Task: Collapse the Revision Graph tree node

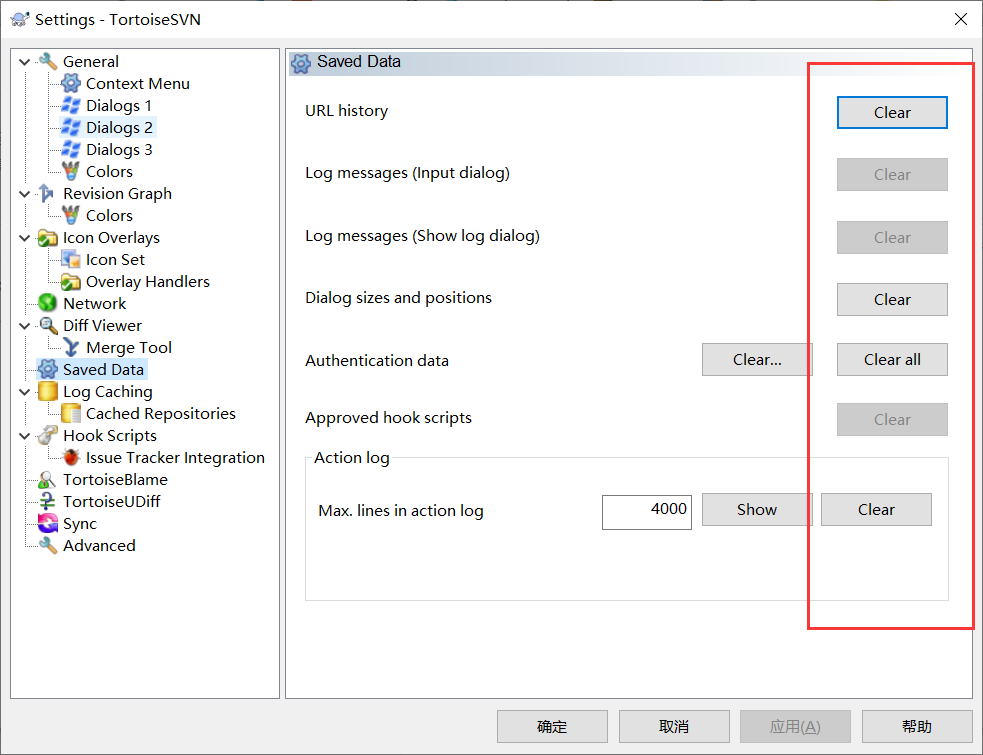Action: [x=24, y=194]
